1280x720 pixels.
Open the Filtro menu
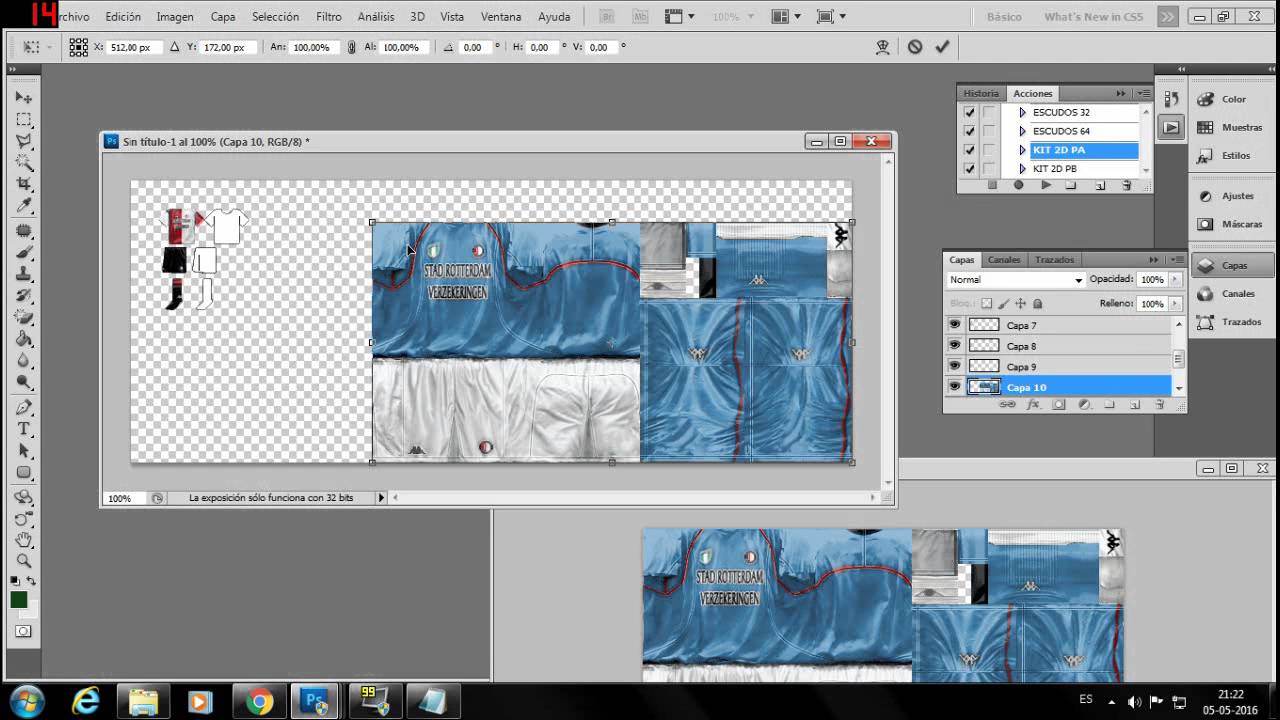point(329,17)
